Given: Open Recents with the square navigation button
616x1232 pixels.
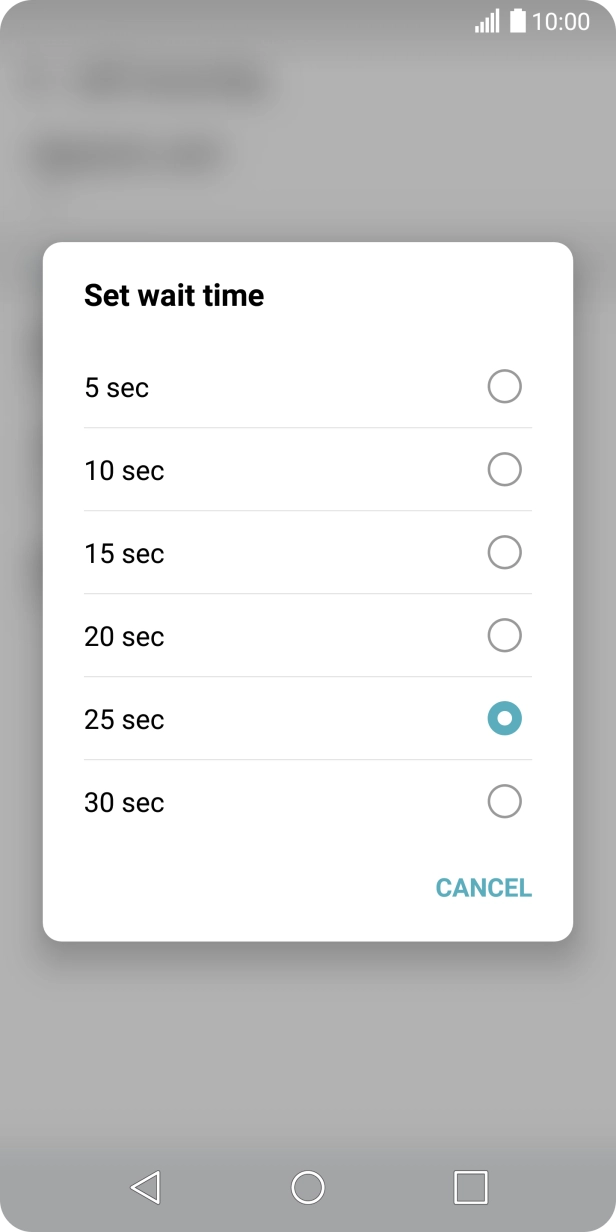Looking at the screenshot, I should 469,1190.
